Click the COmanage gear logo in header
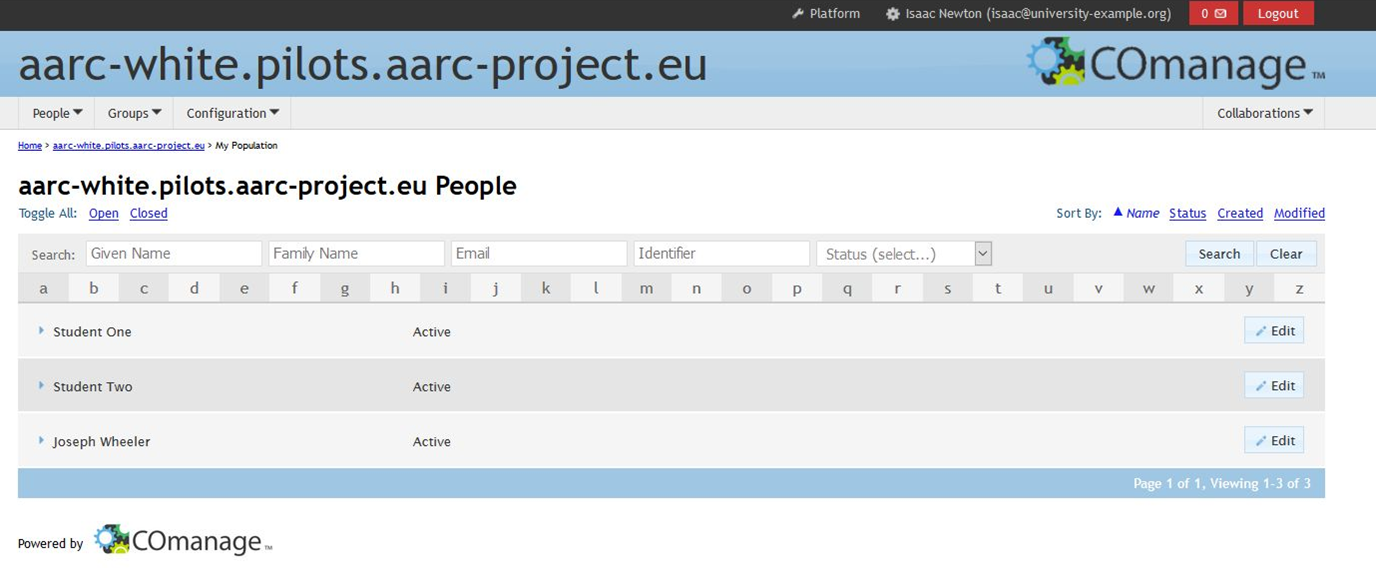 coord(1056,62)
